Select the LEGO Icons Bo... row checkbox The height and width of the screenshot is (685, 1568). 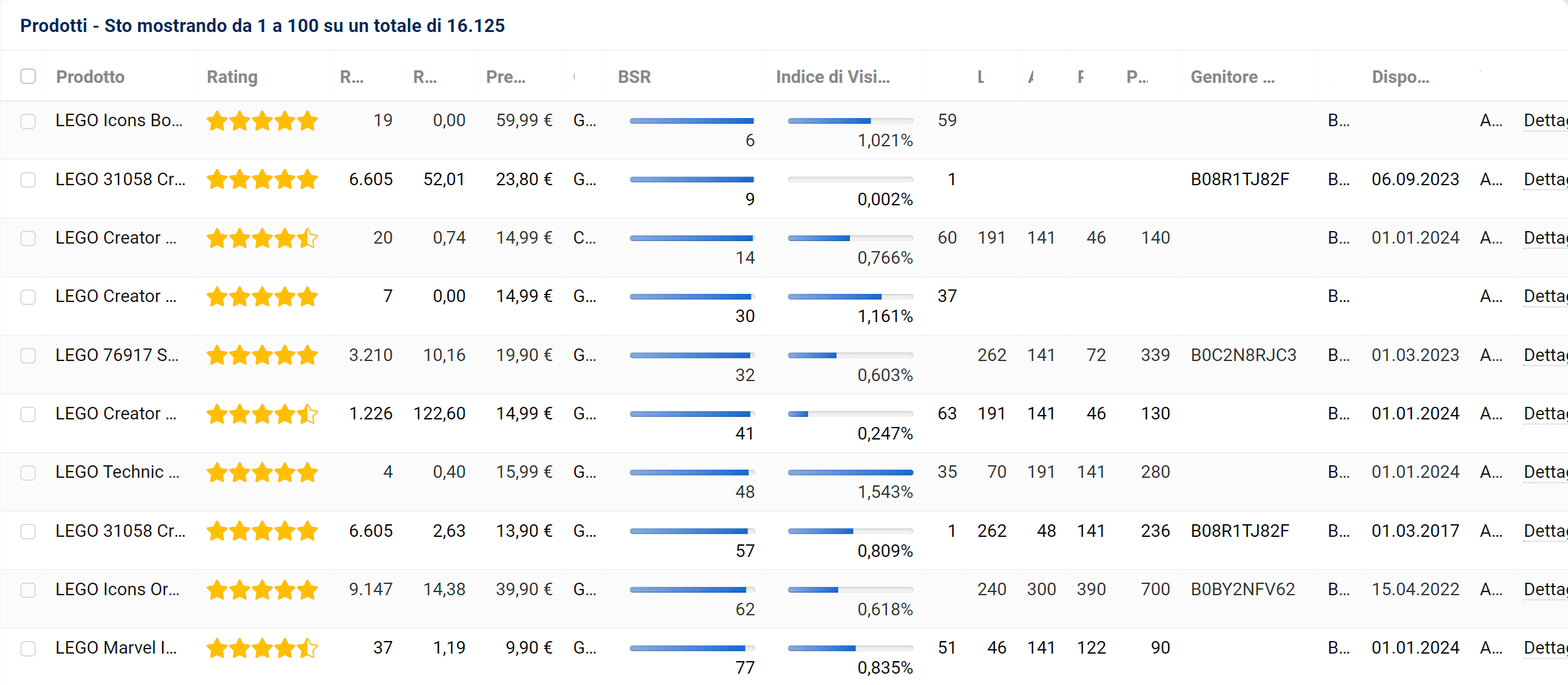click(28, 121)
